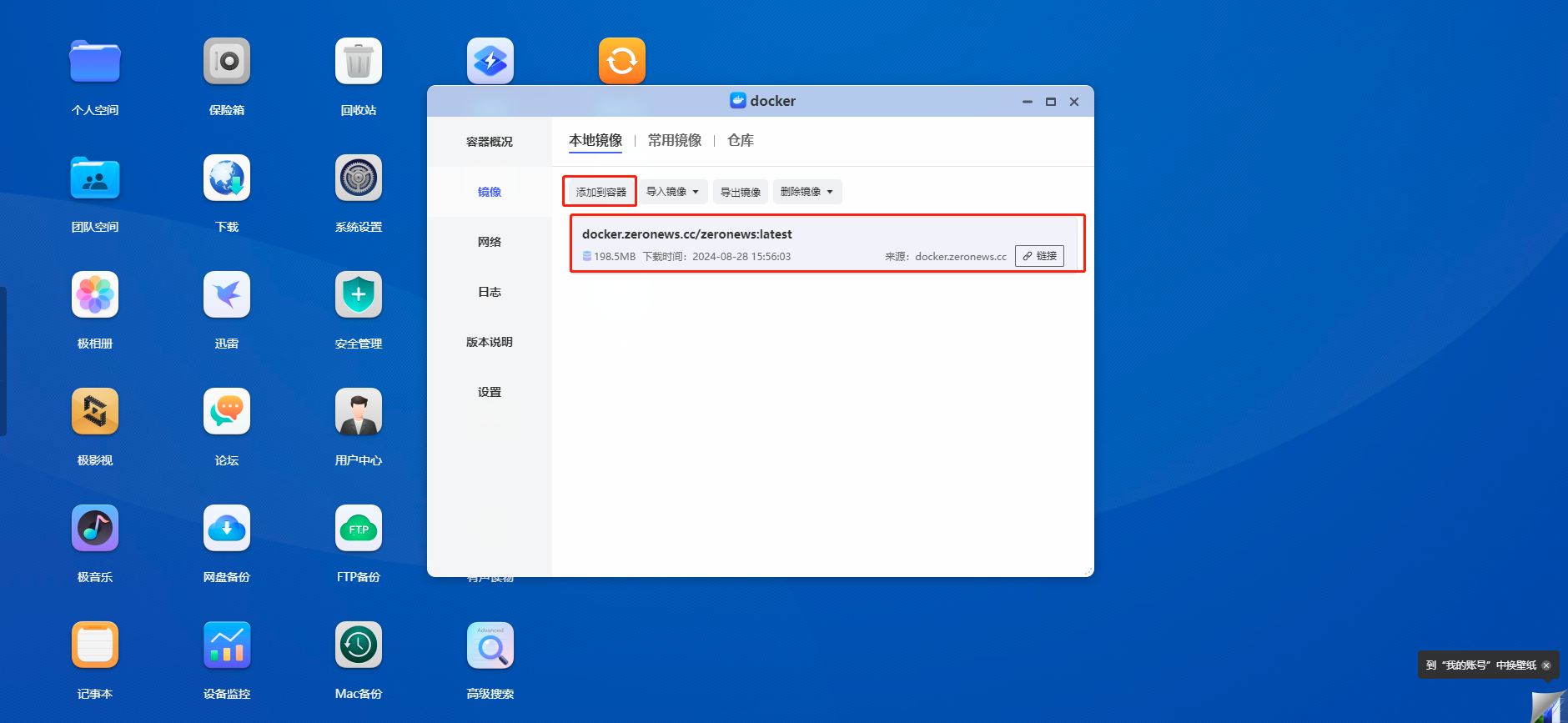Viewport: 1568px width, 723px height.
Task: Switch to the 常用镜像 tab
Action: pyautogui.click(x=675, y=140)
